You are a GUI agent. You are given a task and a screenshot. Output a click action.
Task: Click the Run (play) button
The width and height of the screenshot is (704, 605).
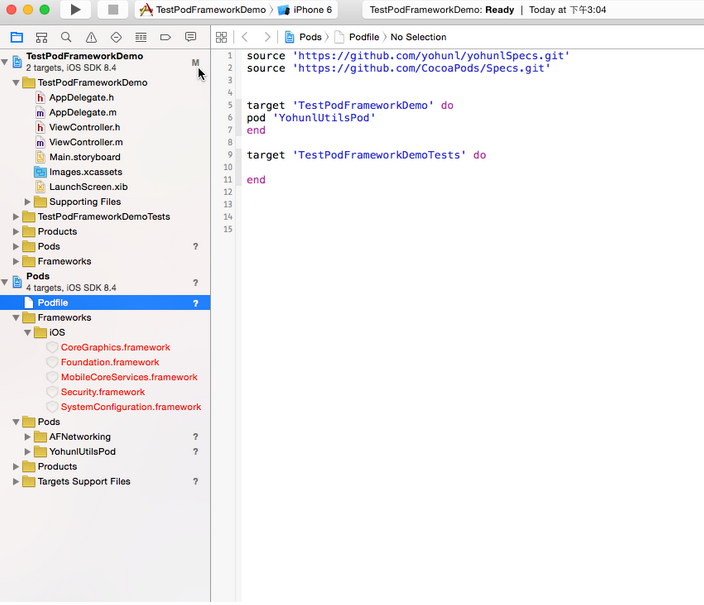75,10
